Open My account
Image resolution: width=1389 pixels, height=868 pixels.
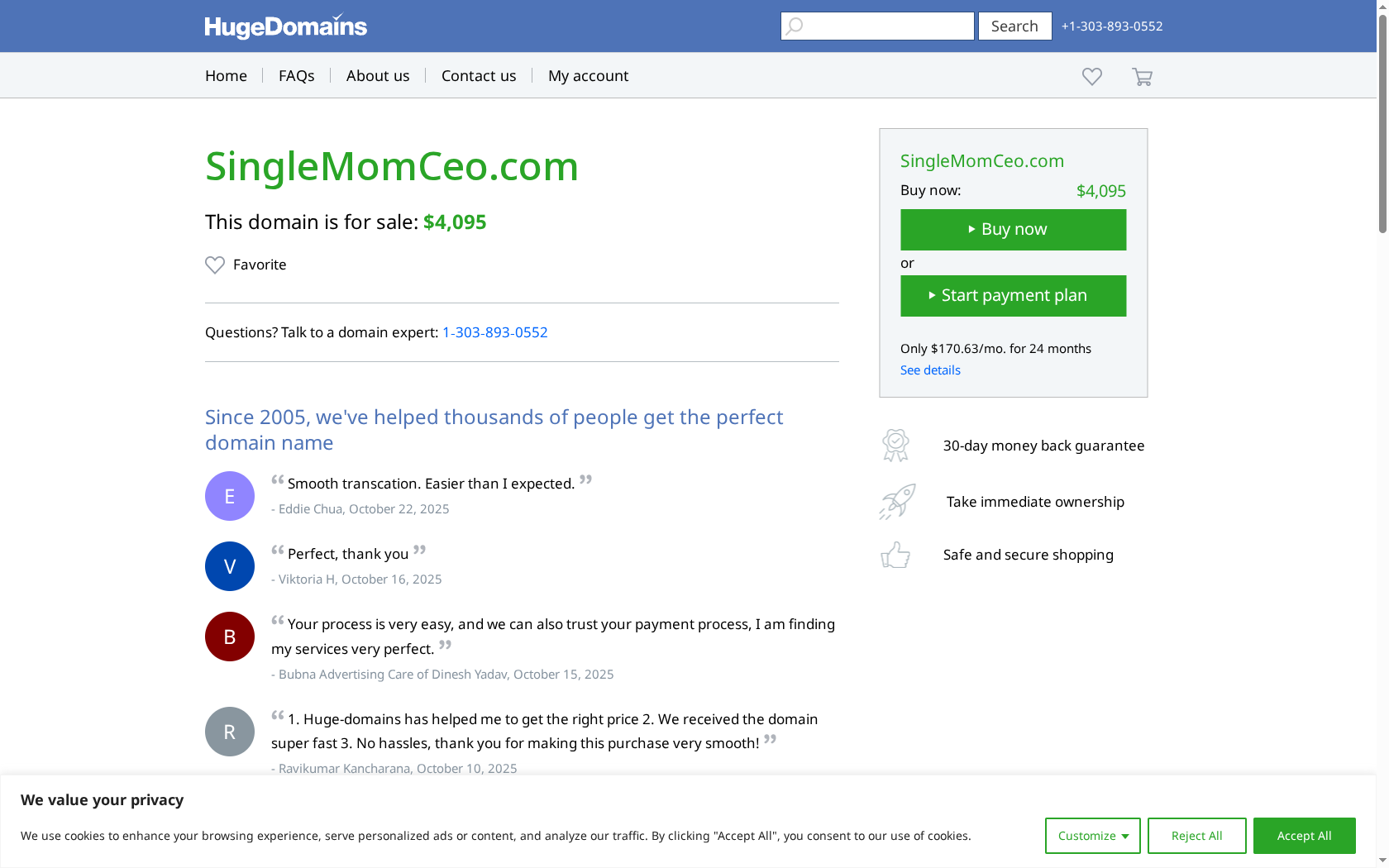[x=588, y=75]
